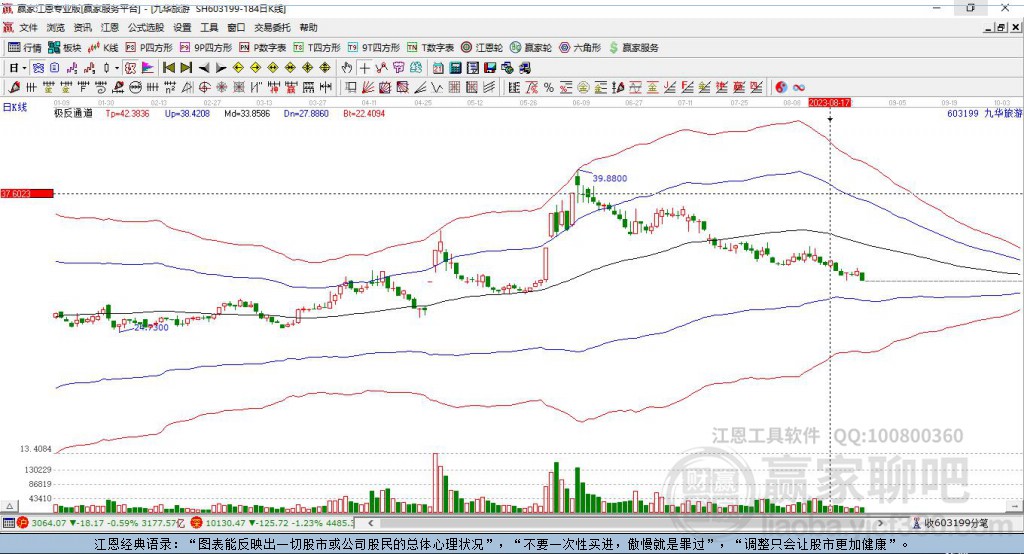1024x554 pixels.
Task: Toggle the crosshair cursor tool
Action: (364, 68)
